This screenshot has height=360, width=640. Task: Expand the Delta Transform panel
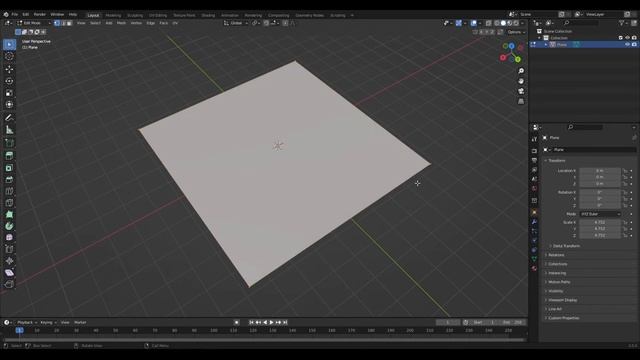(566, 246)
